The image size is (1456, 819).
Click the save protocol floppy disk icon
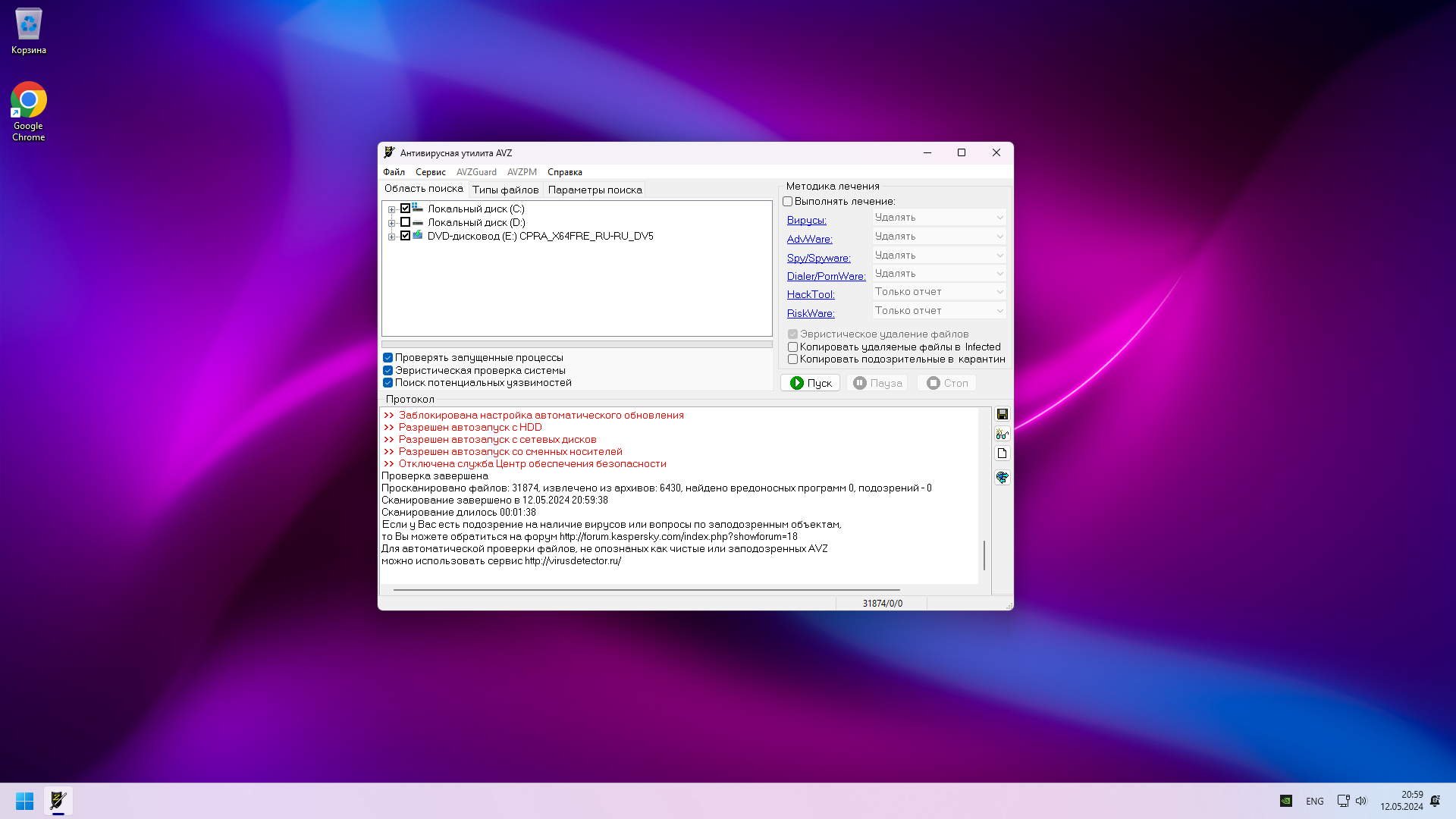click(1002, 414)
